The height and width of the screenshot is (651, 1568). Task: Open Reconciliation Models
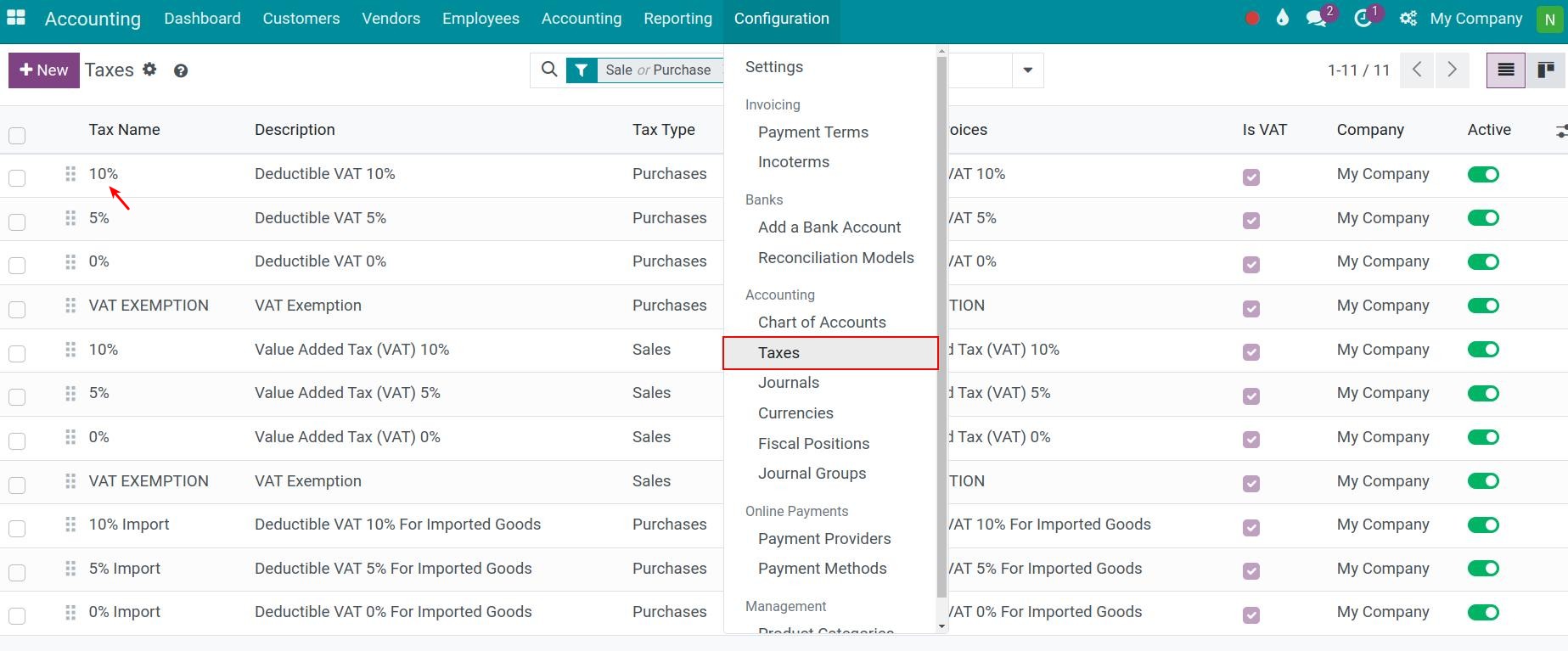click(836, 258)
